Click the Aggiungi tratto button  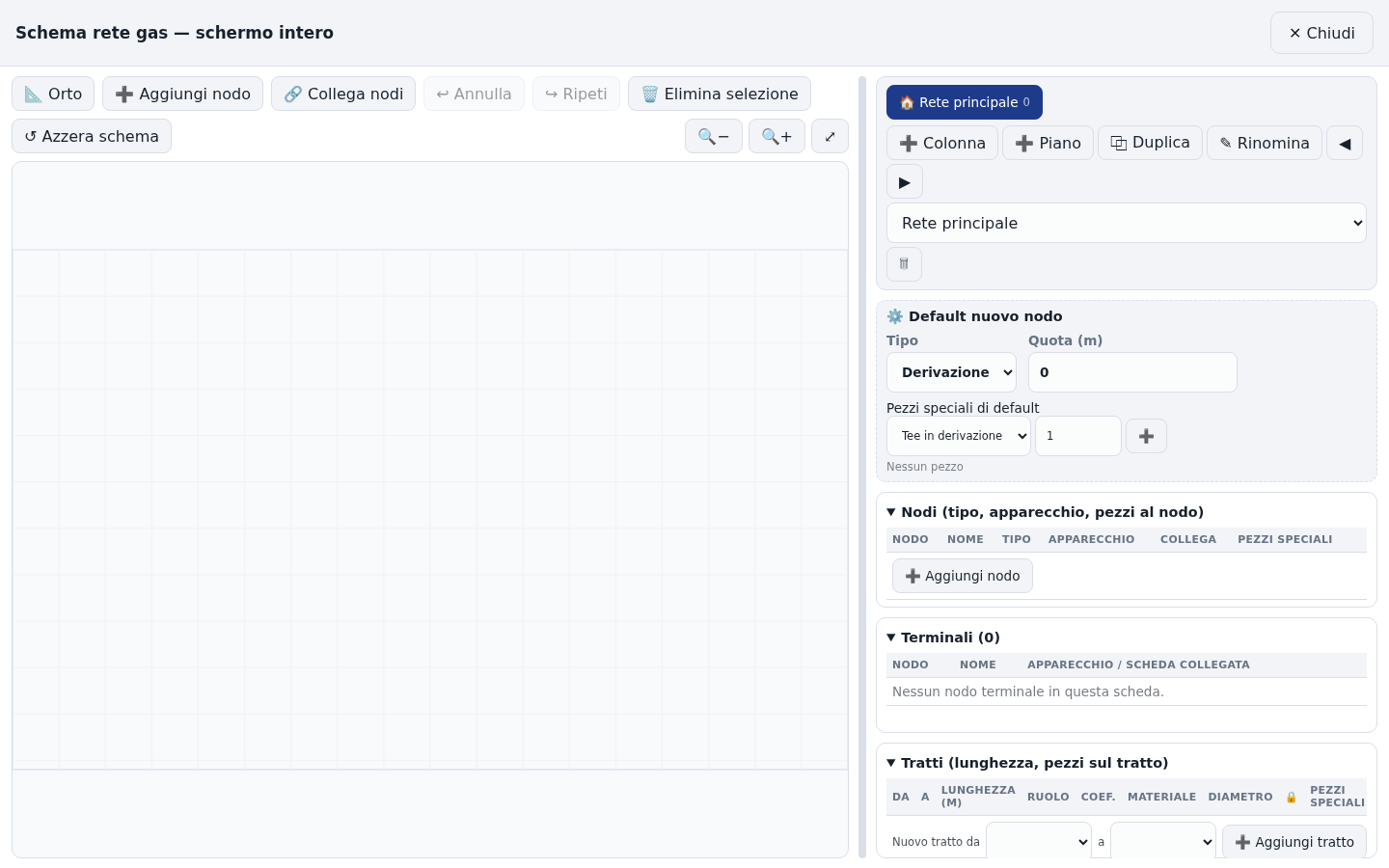coord(1294,842)
